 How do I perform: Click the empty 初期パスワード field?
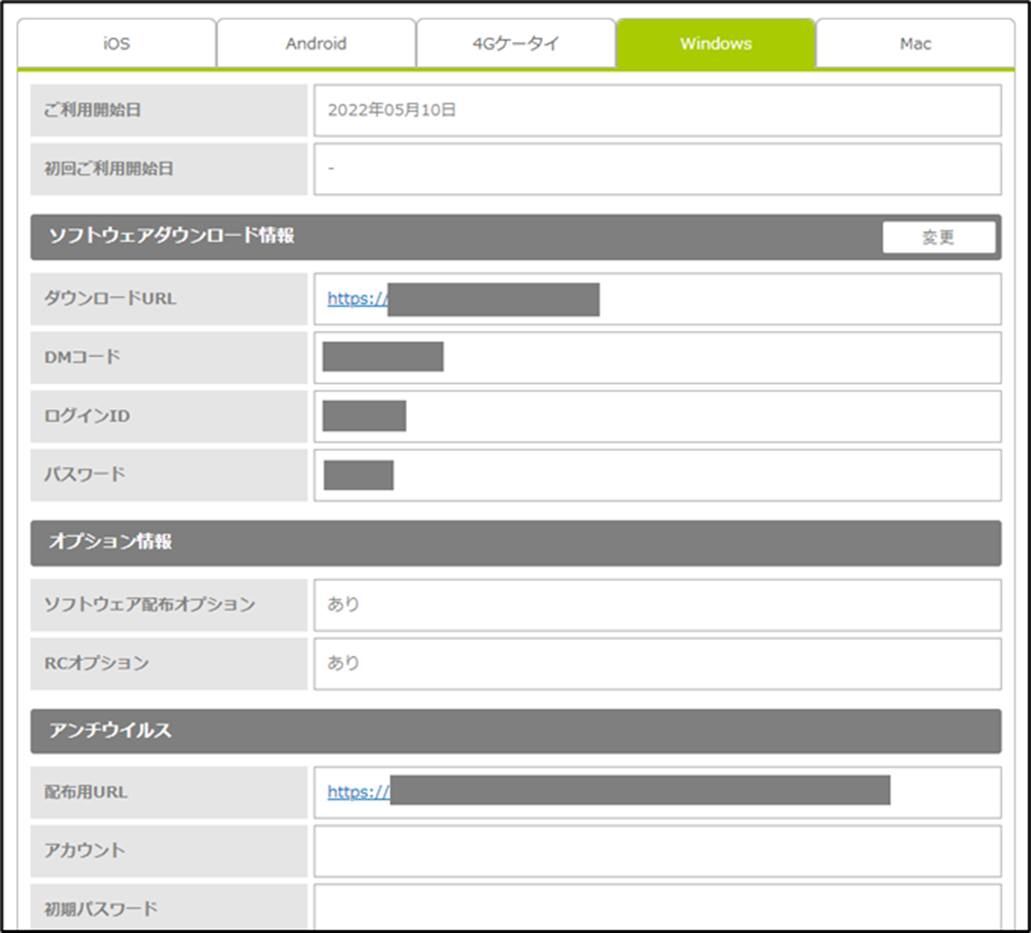coord(657,908)
